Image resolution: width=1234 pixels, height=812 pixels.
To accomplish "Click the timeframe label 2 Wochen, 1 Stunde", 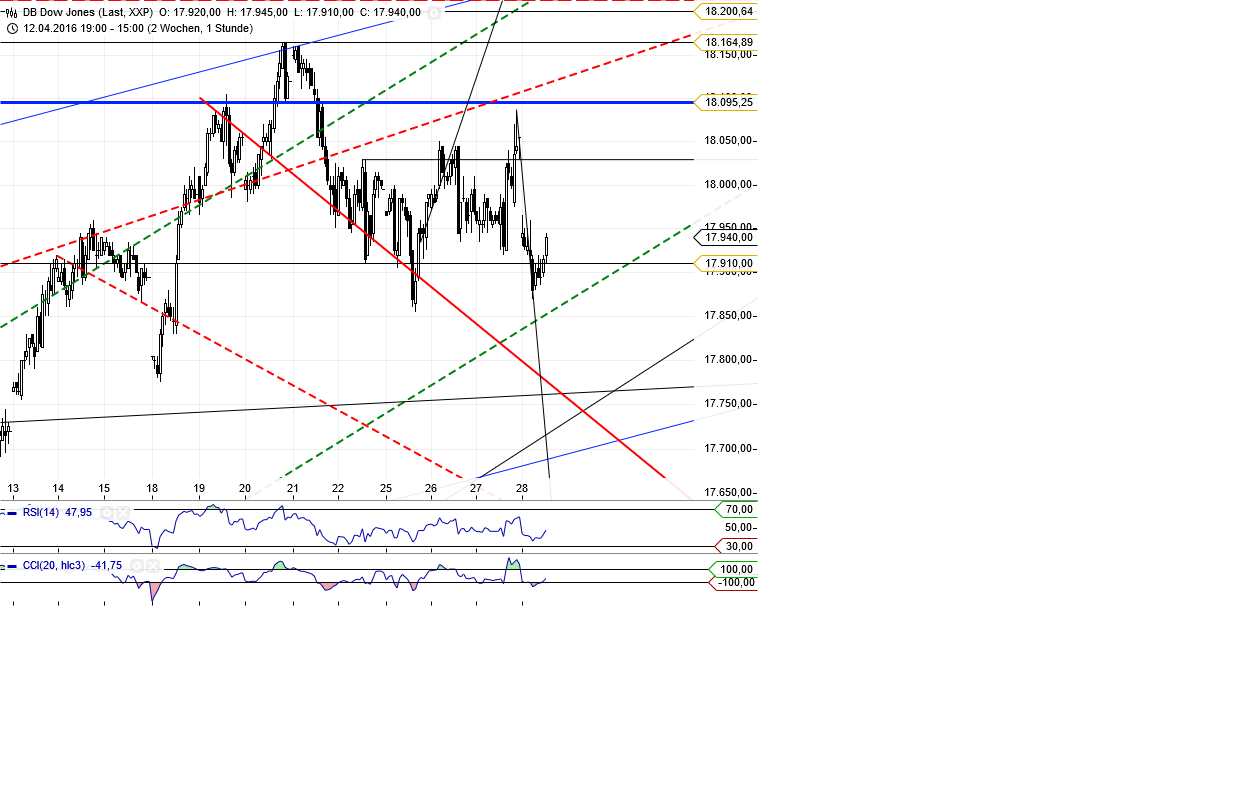I will [200, 29].
